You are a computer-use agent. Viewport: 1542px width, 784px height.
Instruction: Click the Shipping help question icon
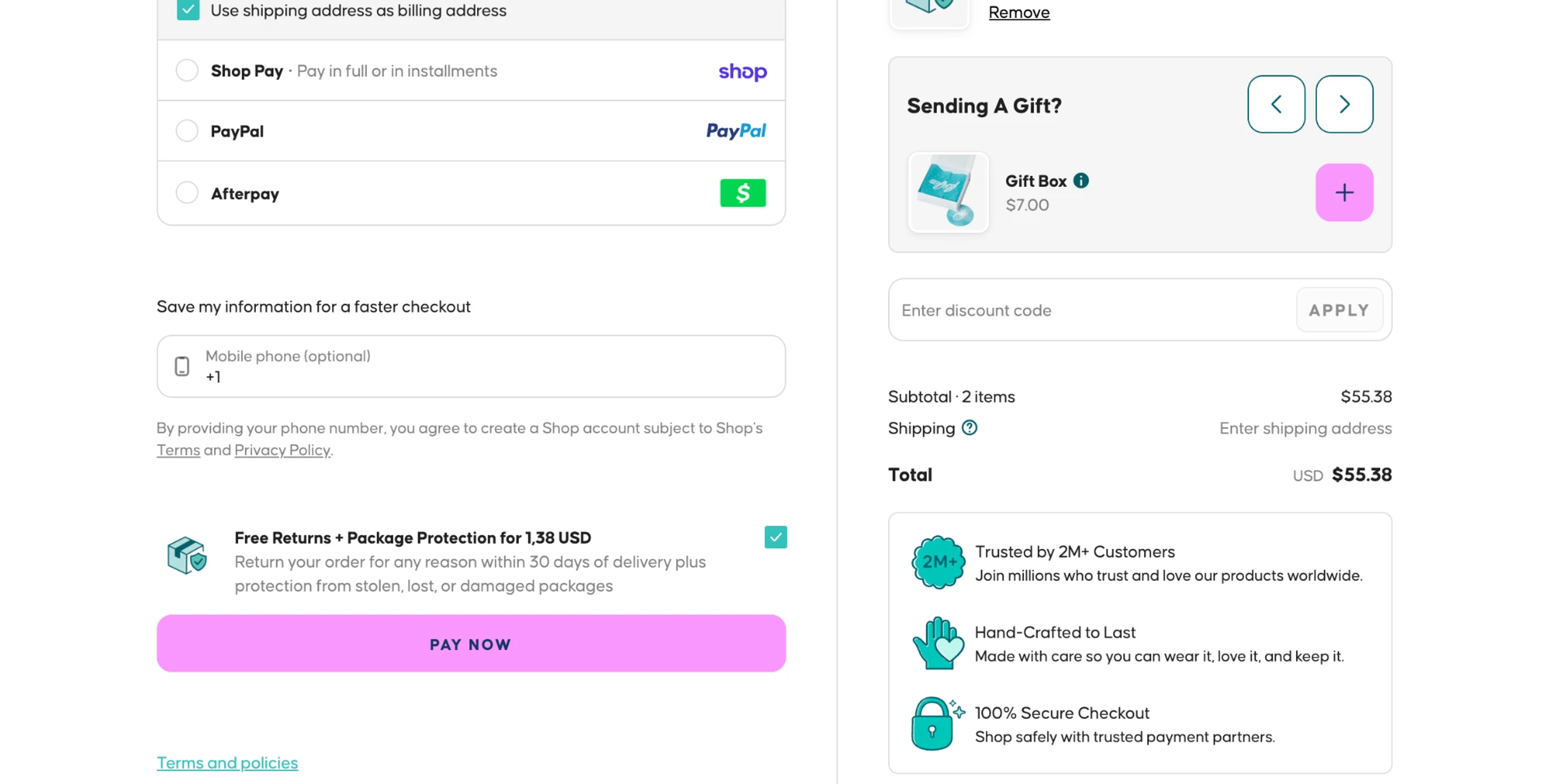pyautogui.click(x=969, y=428)
